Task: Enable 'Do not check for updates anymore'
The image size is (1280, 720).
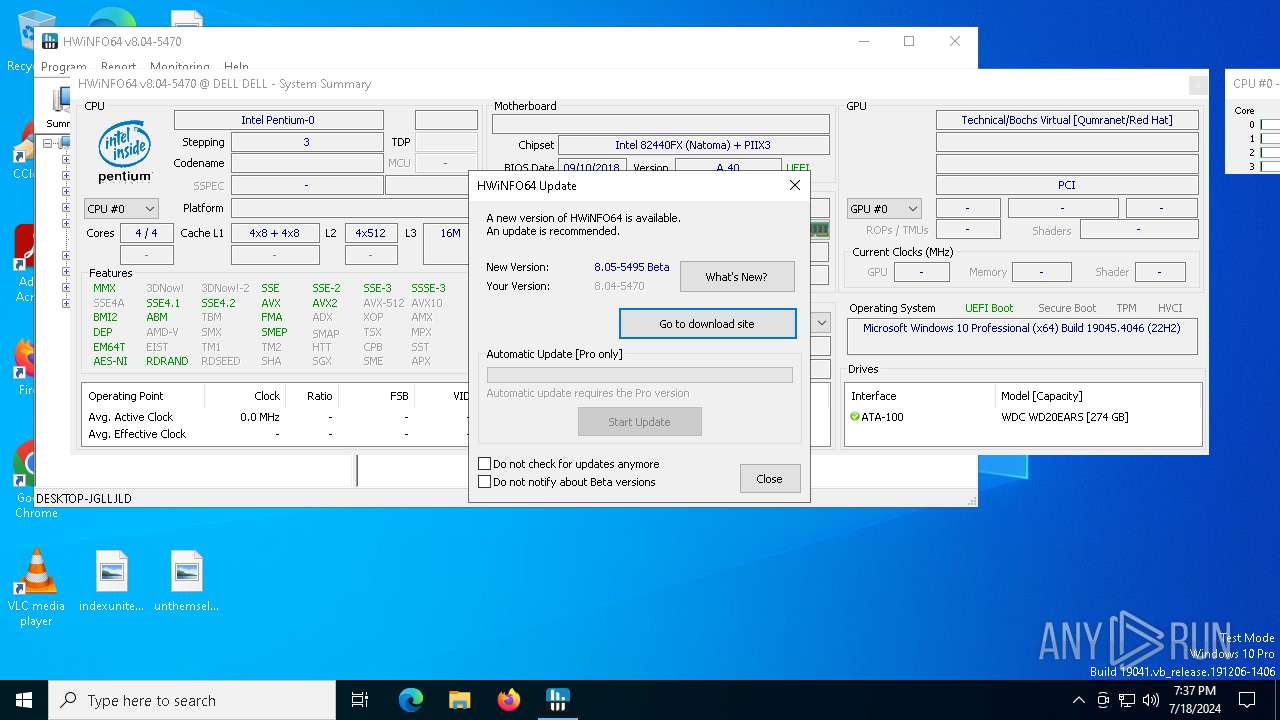Action: (x=485, y=464)
